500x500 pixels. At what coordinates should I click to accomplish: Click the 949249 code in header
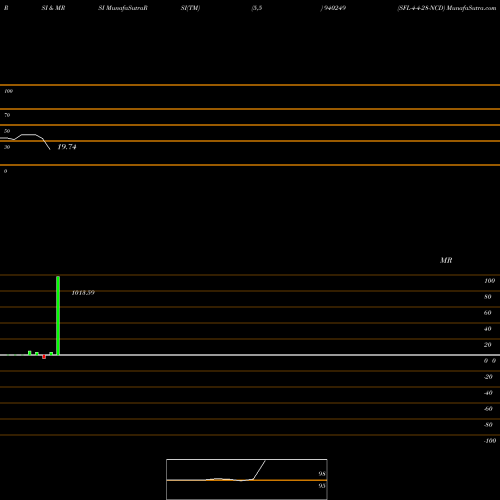pos(333,8)
